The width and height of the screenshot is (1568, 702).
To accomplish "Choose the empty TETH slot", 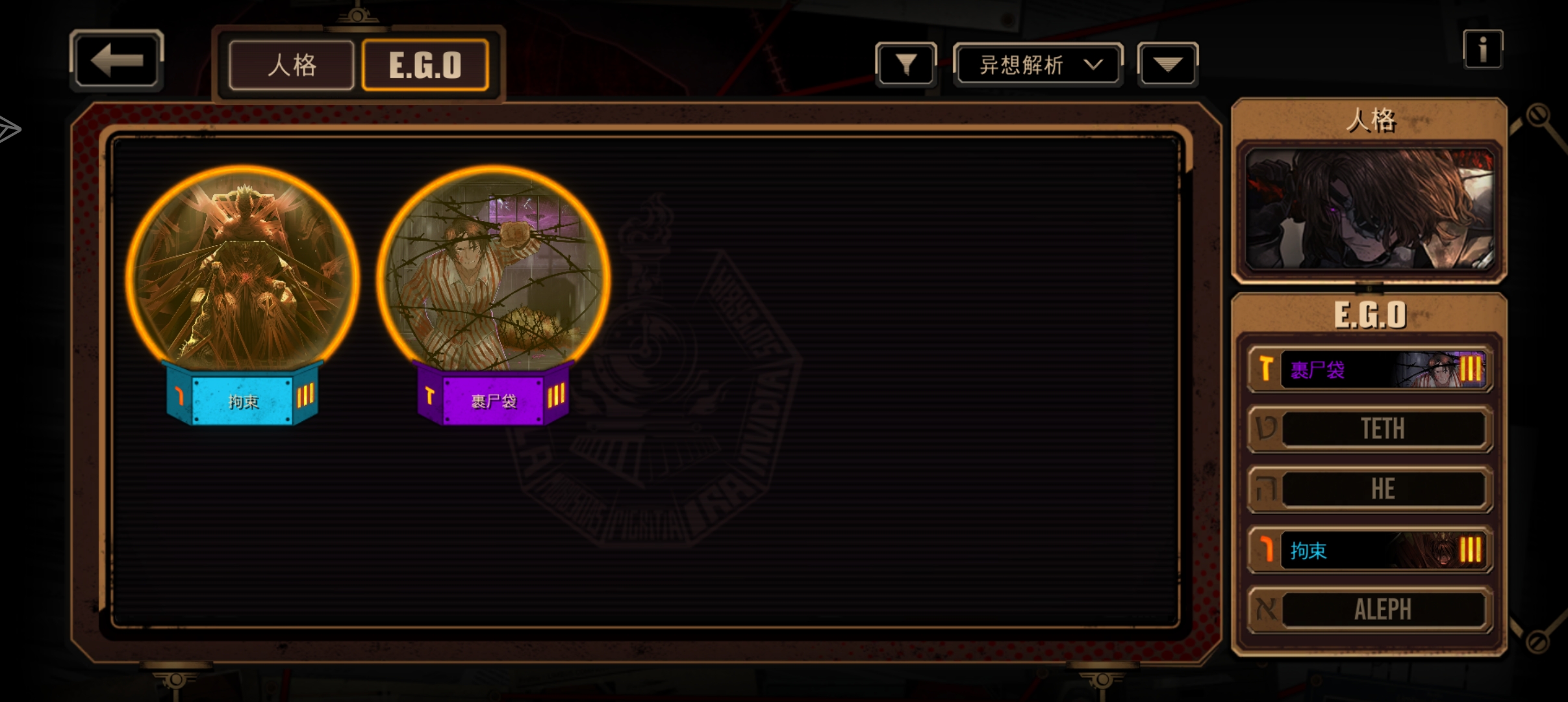I will click(1370, 428).
